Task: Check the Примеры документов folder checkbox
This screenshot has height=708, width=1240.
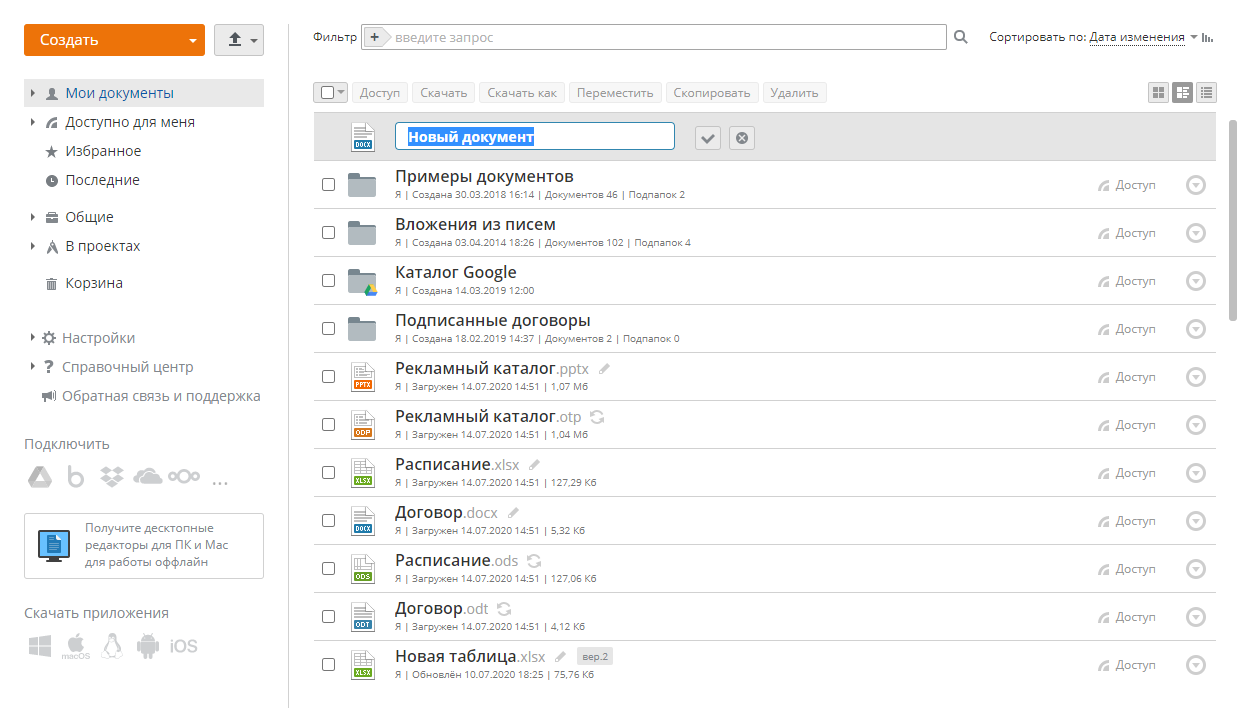Action: [x=328, y=185]
